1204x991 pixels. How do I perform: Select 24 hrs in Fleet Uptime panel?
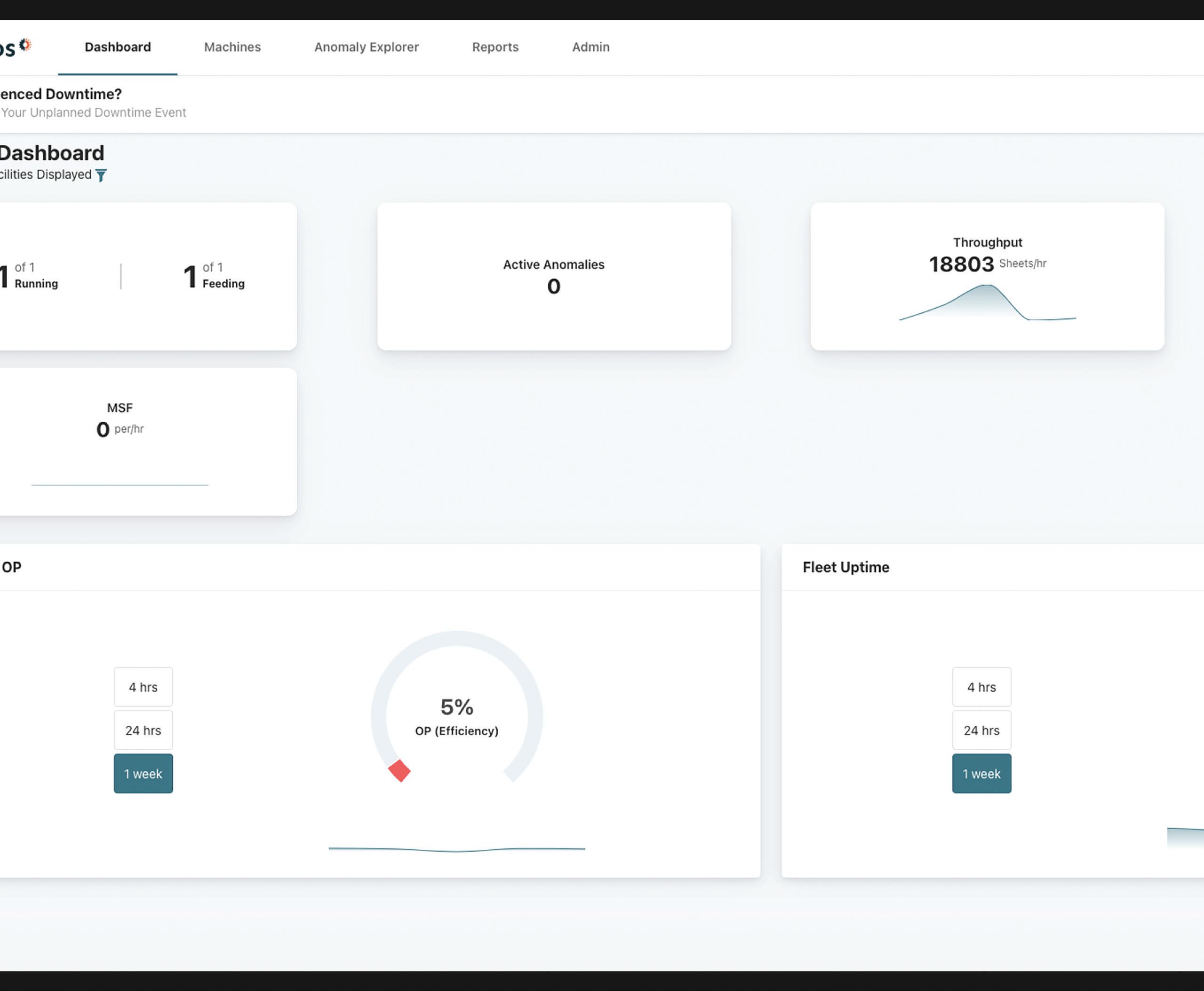pos(981,730)
